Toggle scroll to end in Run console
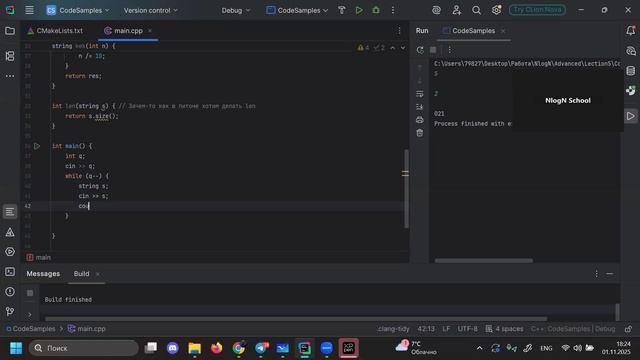Image resolution: width=640 pixels, height=360 pixels. [x=420, y=107]
